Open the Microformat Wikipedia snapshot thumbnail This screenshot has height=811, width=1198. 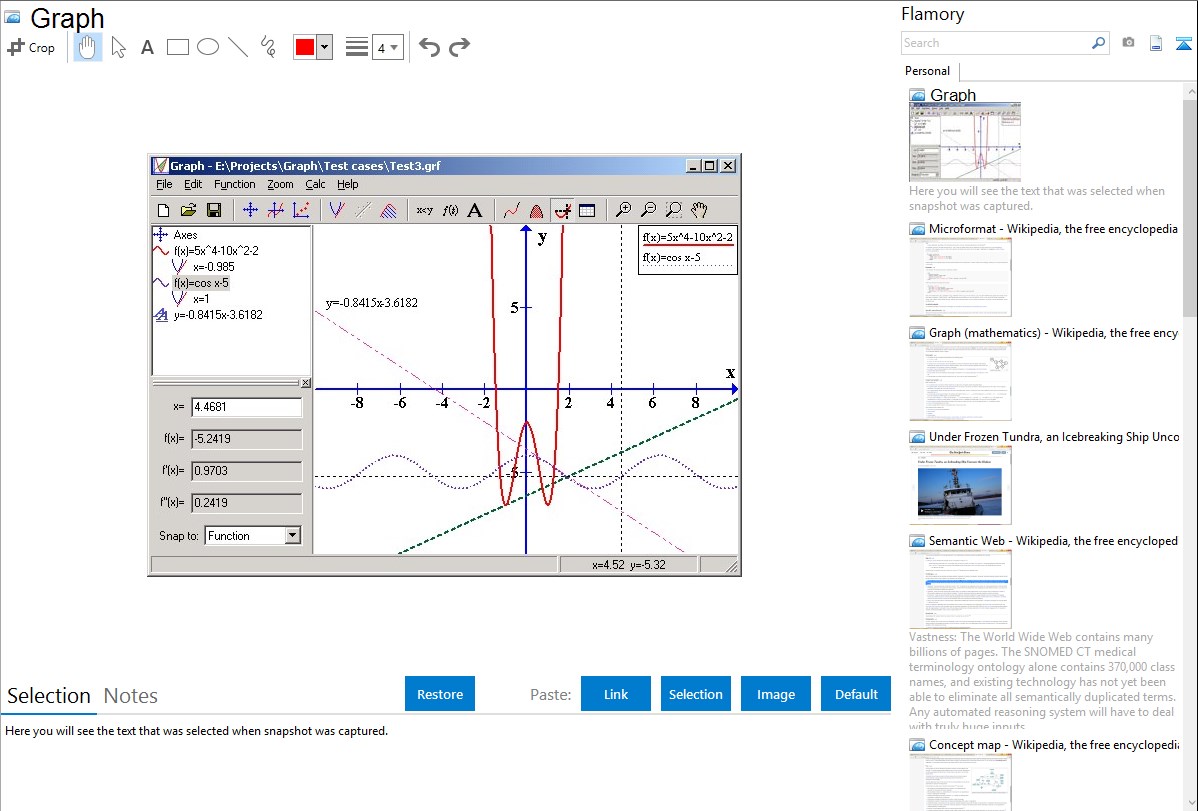coord(960,277)
